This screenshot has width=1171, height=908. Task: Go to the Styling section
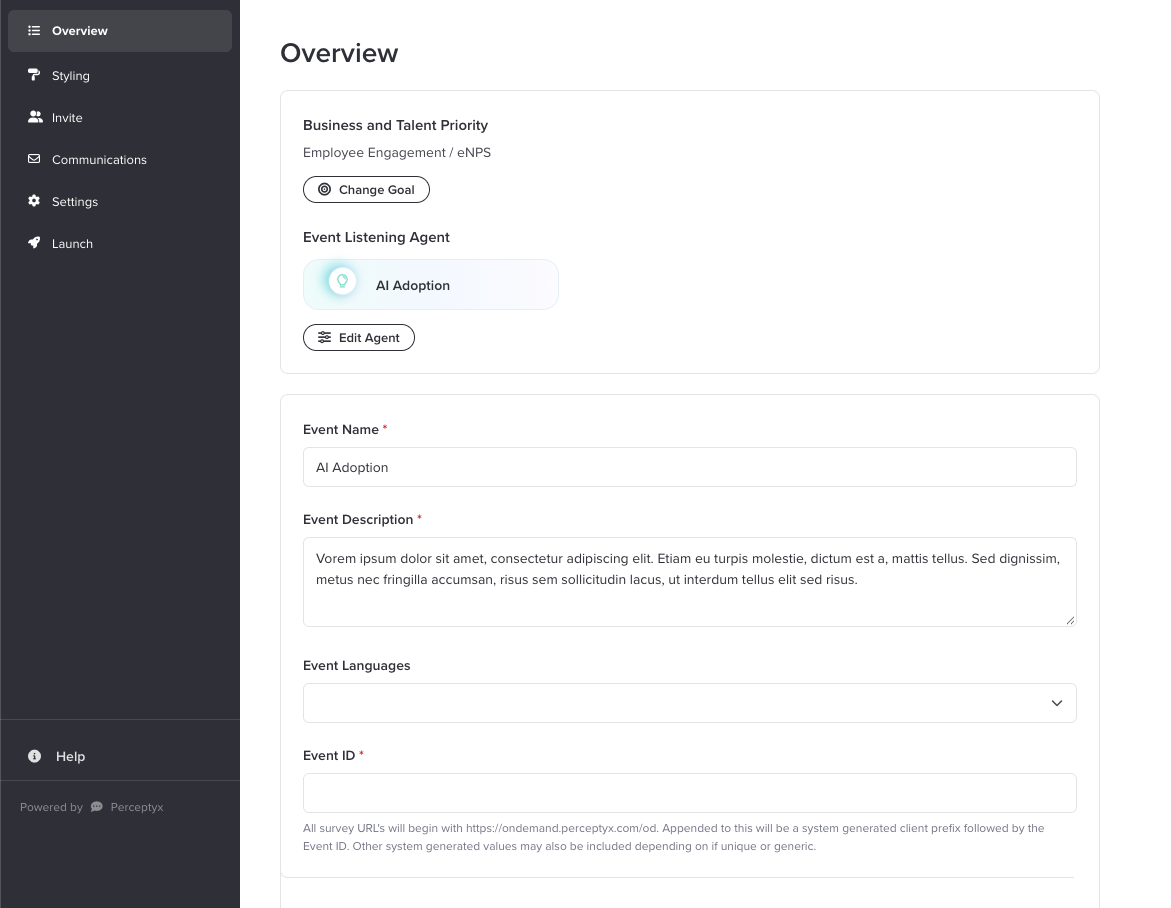[119, 75]
